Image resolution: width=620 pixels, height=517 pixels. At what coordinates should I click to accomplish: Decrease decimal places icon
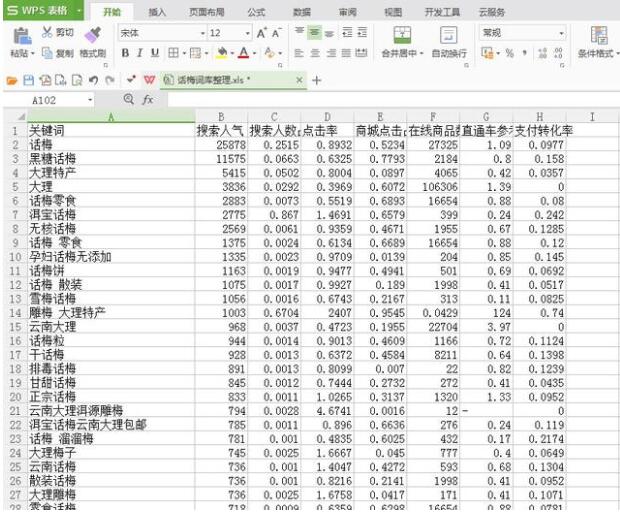558,53
